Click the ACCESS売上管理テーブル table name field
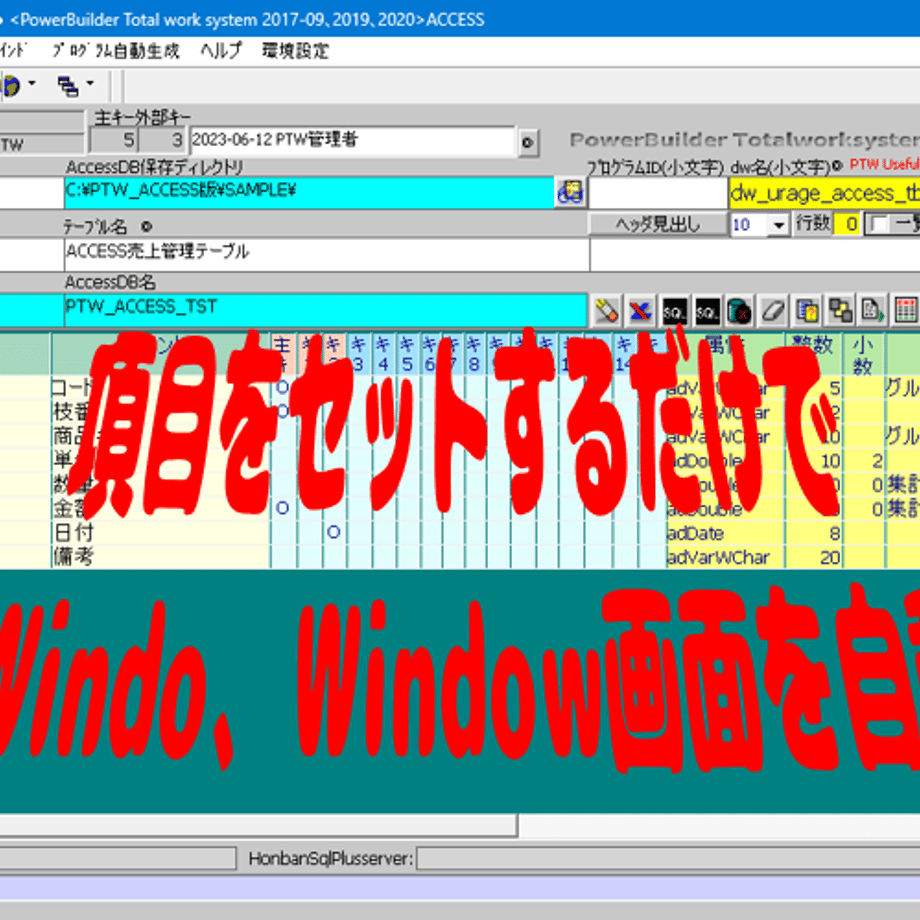Screen dimensions: 920x920 (327, 254)
